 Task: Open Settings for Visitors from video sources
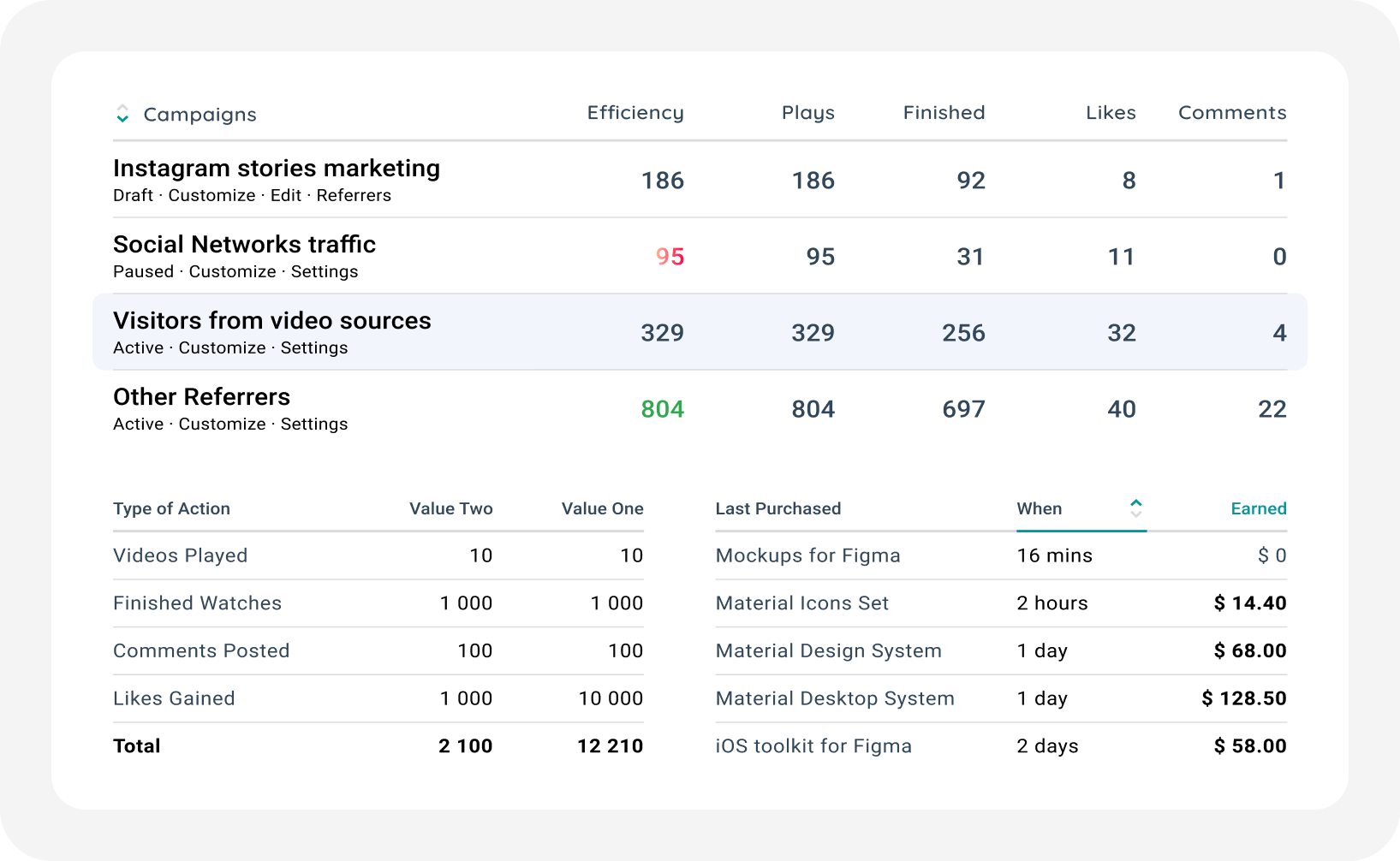(x=314, y=347)
